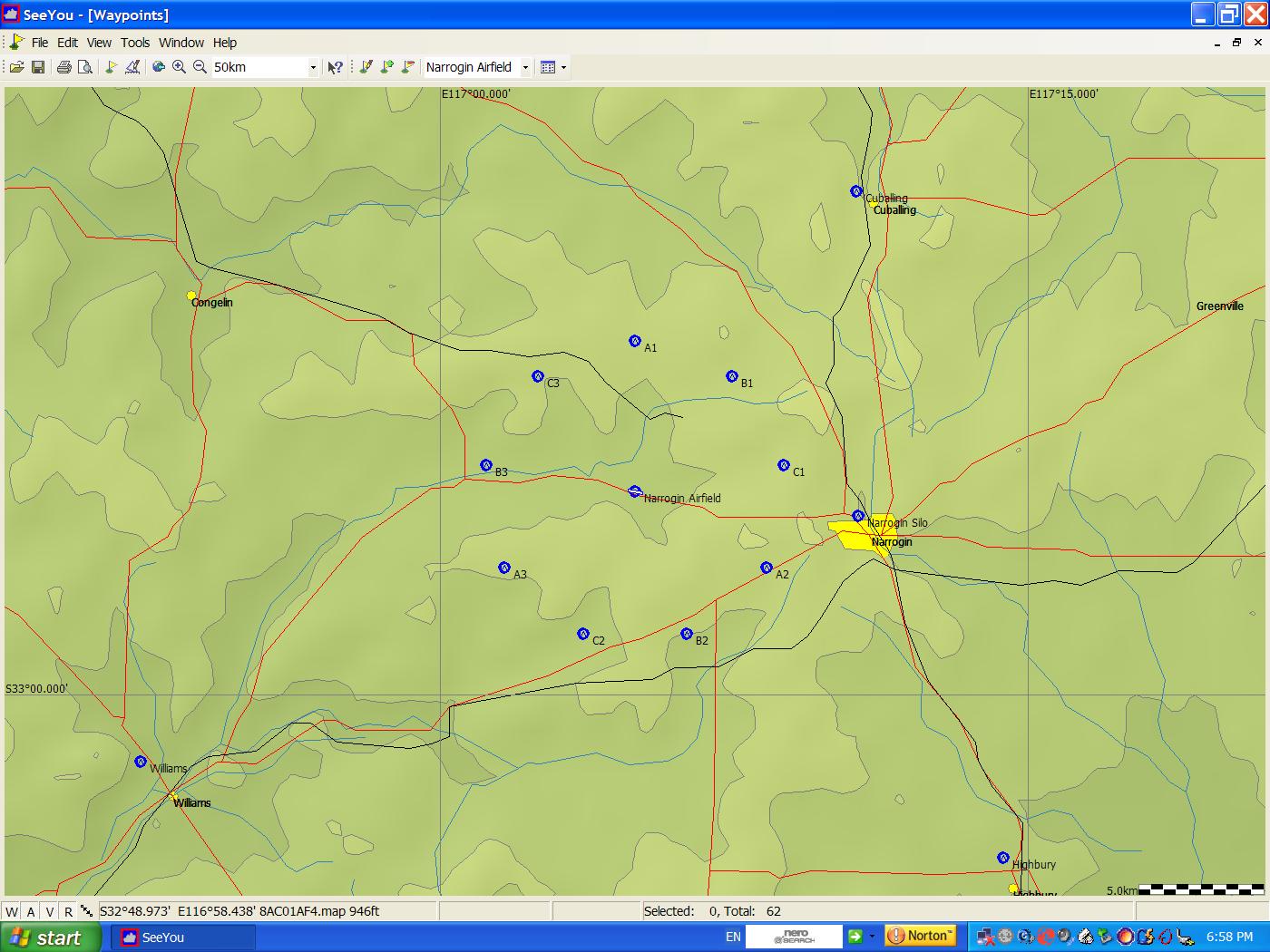Open Print Preview from the toolbar

(x=85, y=67)
